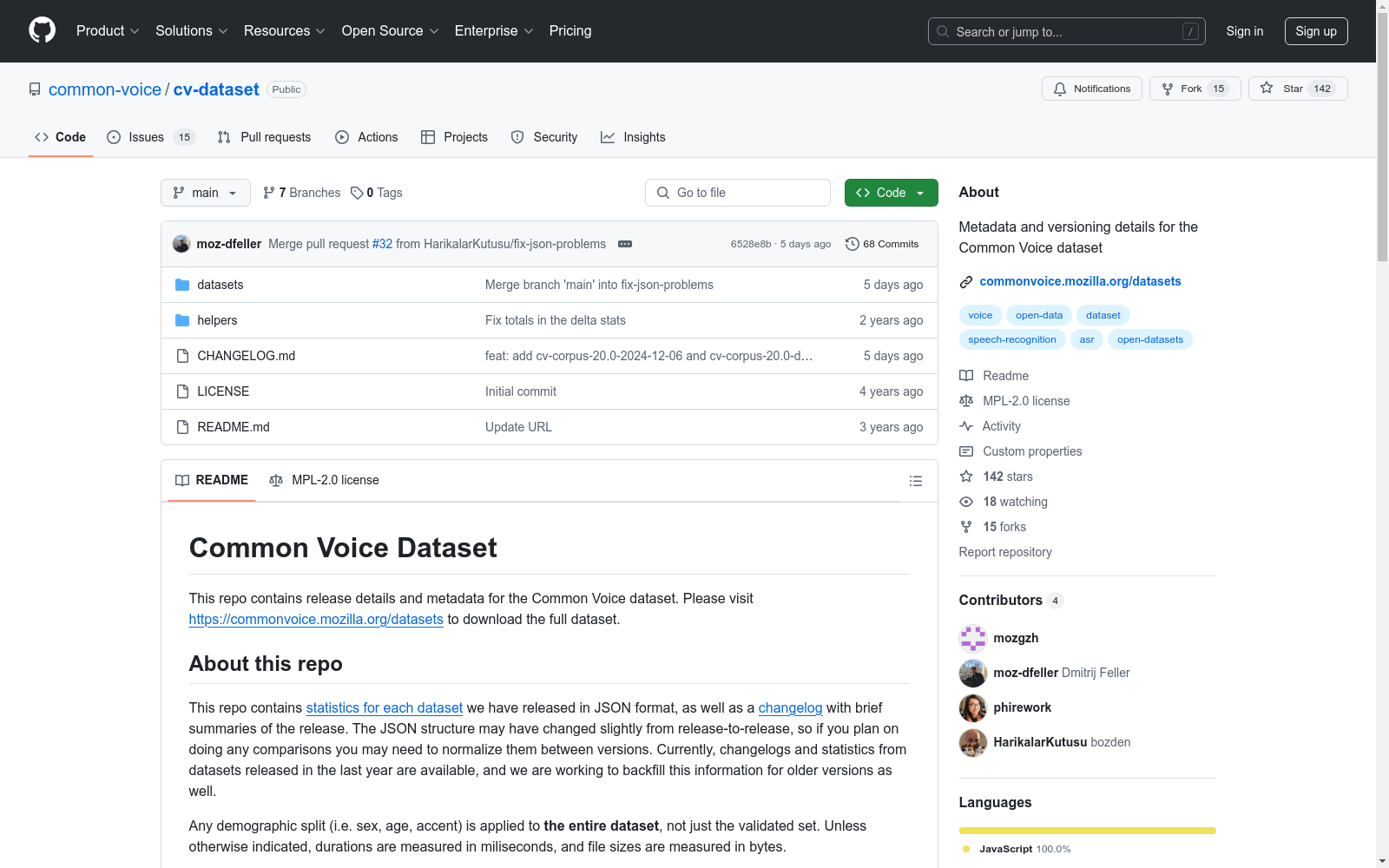This screenshot has width=1389, height=868.
Task: Open commit hash 6528e8b
Action: click(751, 244)
